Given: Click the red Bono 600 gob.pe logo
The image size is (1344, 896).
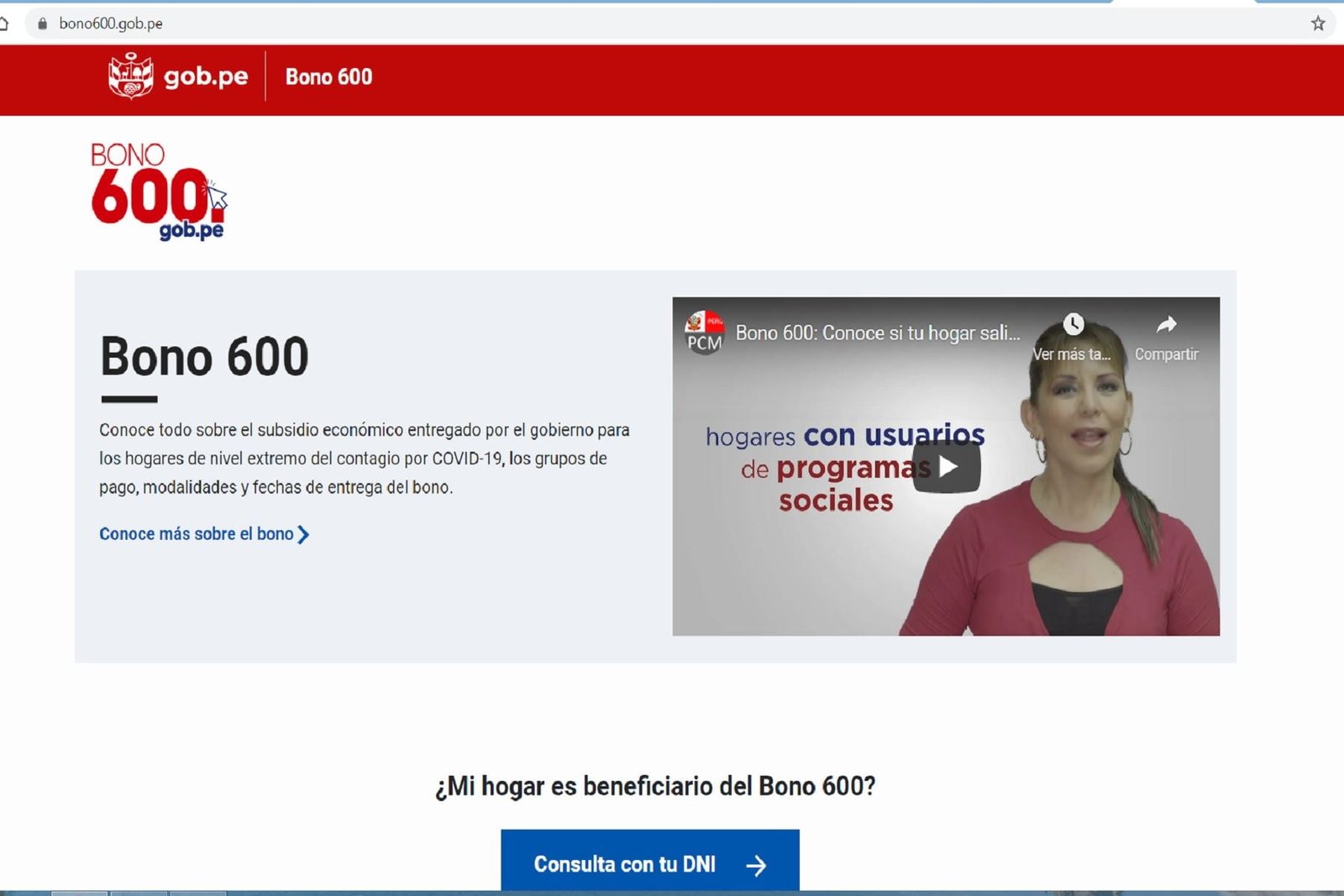Looking at the screenshot, I should [158, 191].
